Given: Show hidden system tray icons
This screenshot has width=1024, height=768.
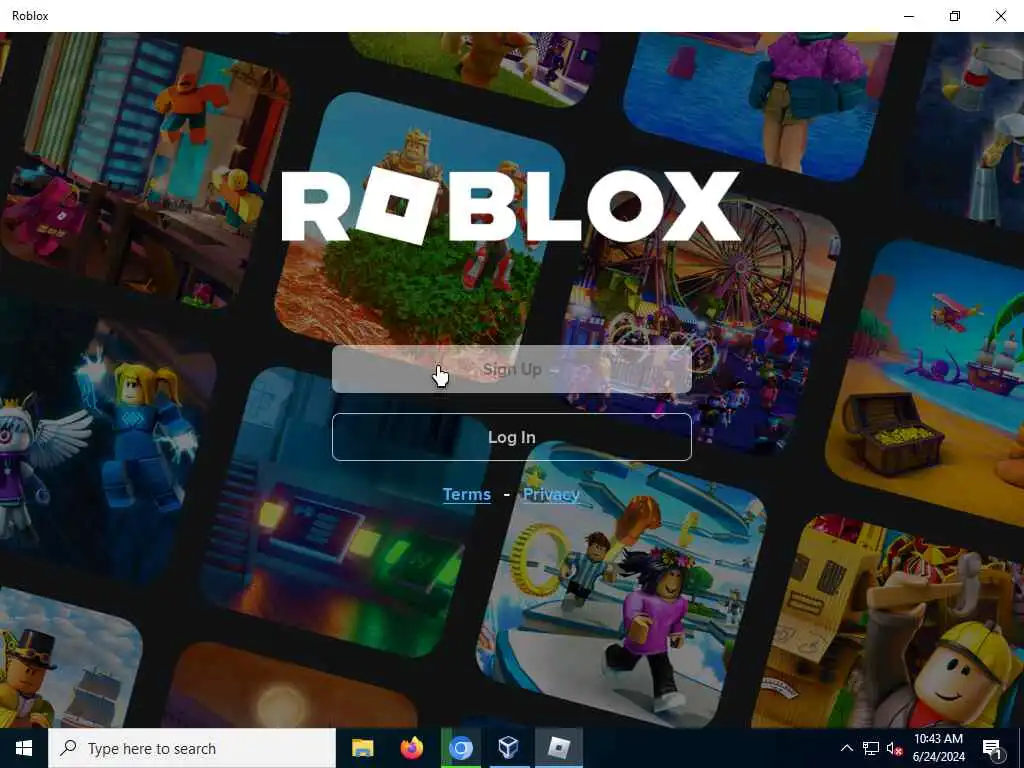Looking at the screenshot, I should coord(846,748).
